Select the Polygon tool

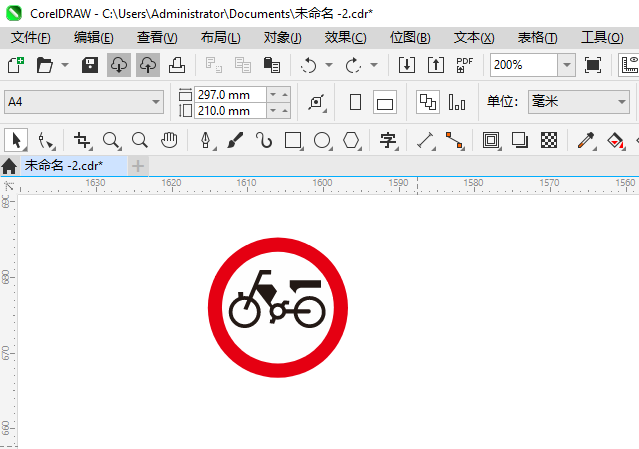click(x=351, y=141)
